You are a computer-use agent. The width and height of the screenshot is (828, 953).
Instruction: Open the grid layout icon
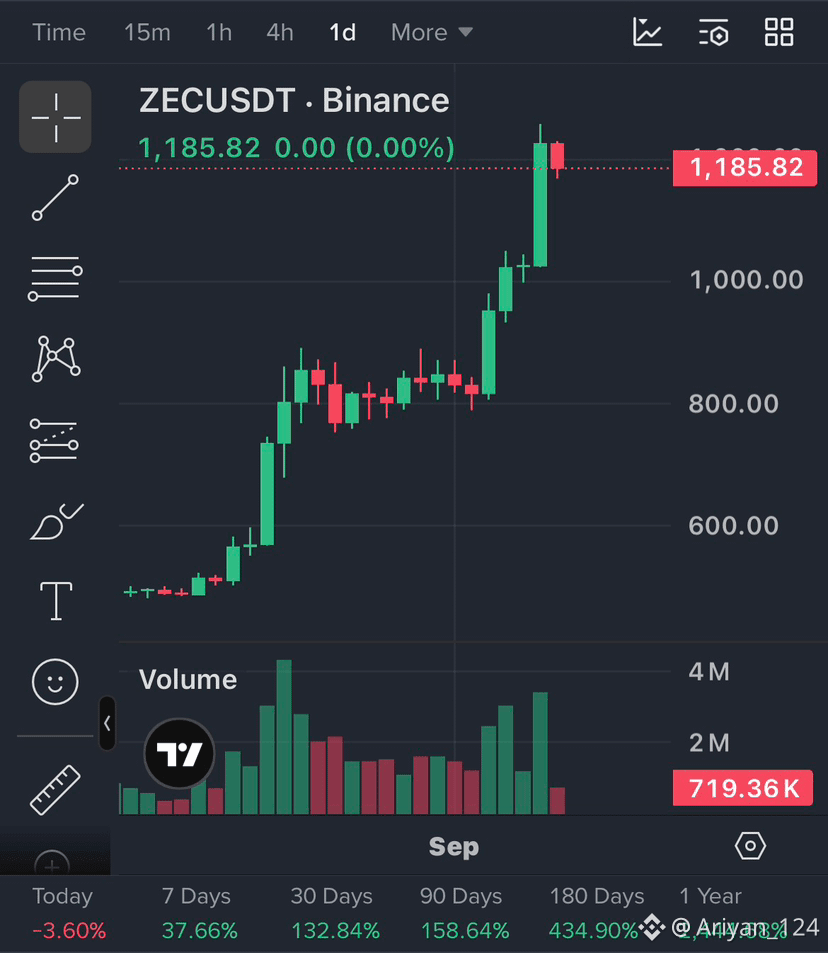[x=779, y=32]
